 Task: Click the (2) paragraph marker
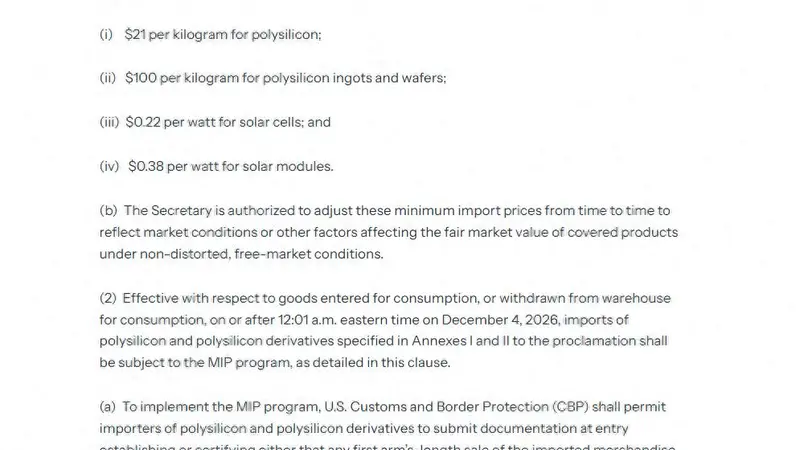(x=108, y=298)
